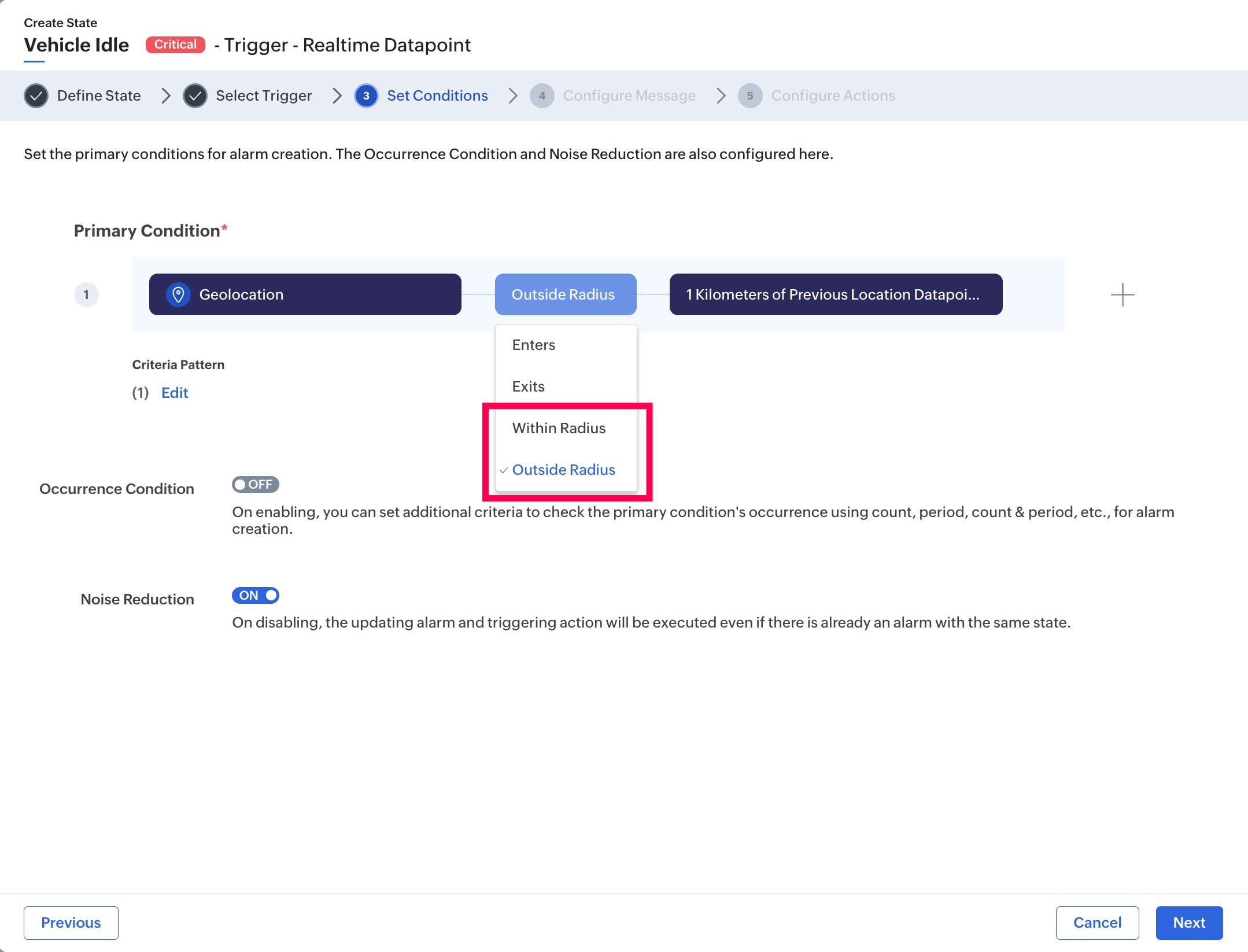Click the Define State checkmark icon
The height and width of the screenshot is (952, 1248).
click(x=36, y=96)
